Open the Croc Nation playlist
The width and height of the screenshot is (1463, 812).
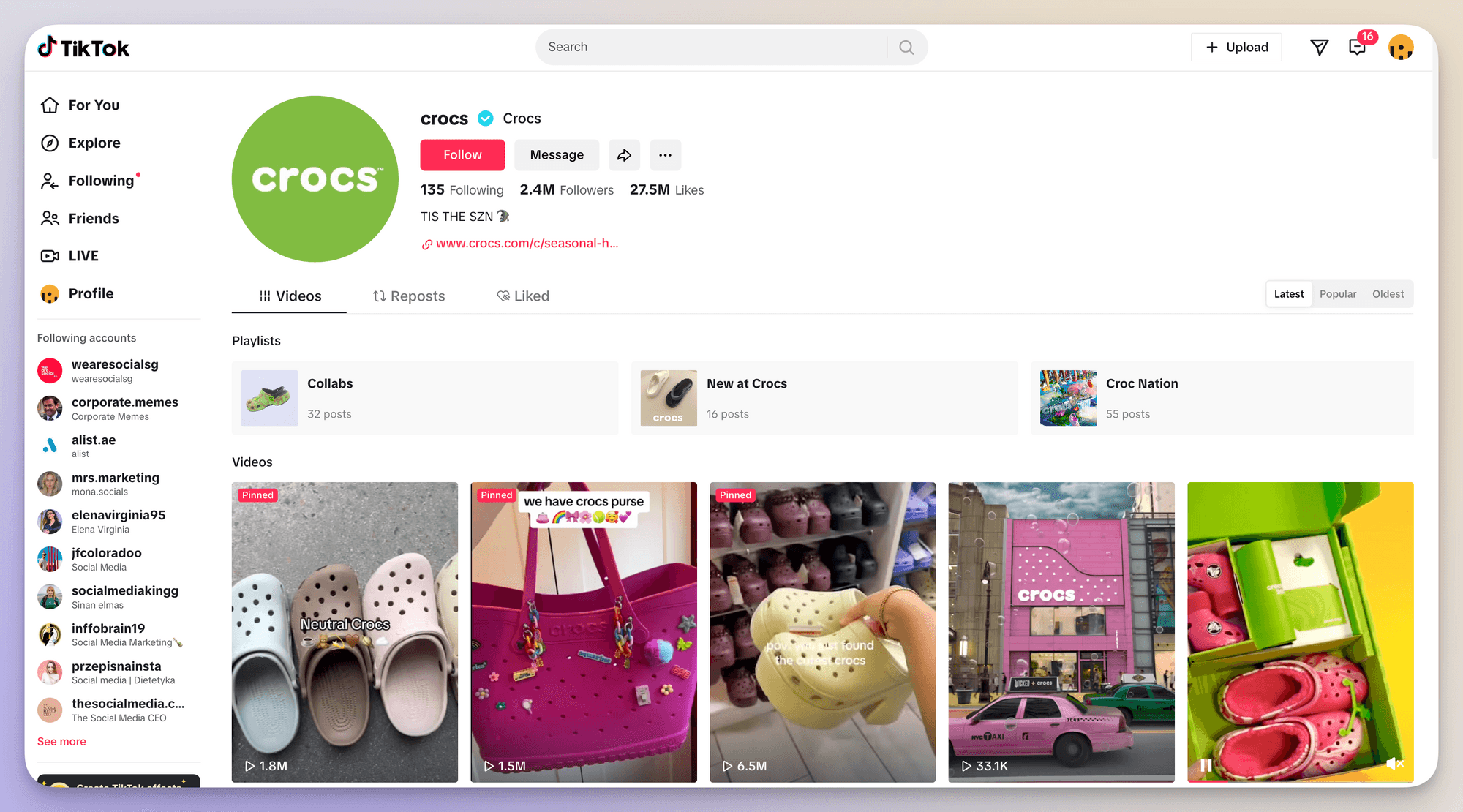(x=1222, y=398)
